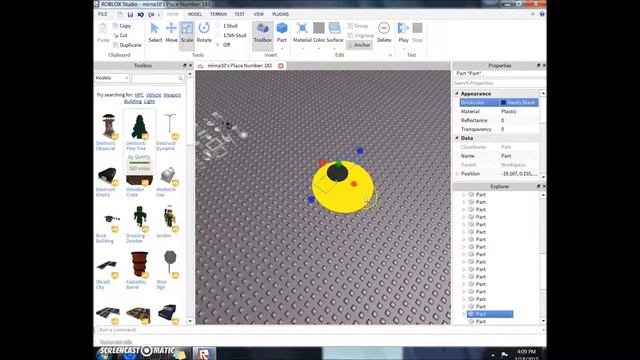Screen dimensions: 640x360
Task: Switch to the VIEW ribbon tab
Action: 258,14
